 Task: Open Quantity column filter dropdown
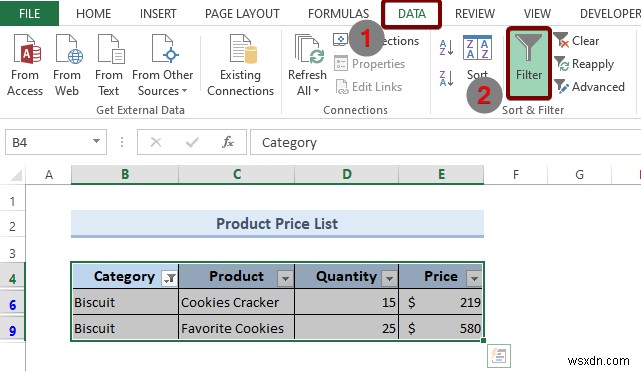pos(389,279)
